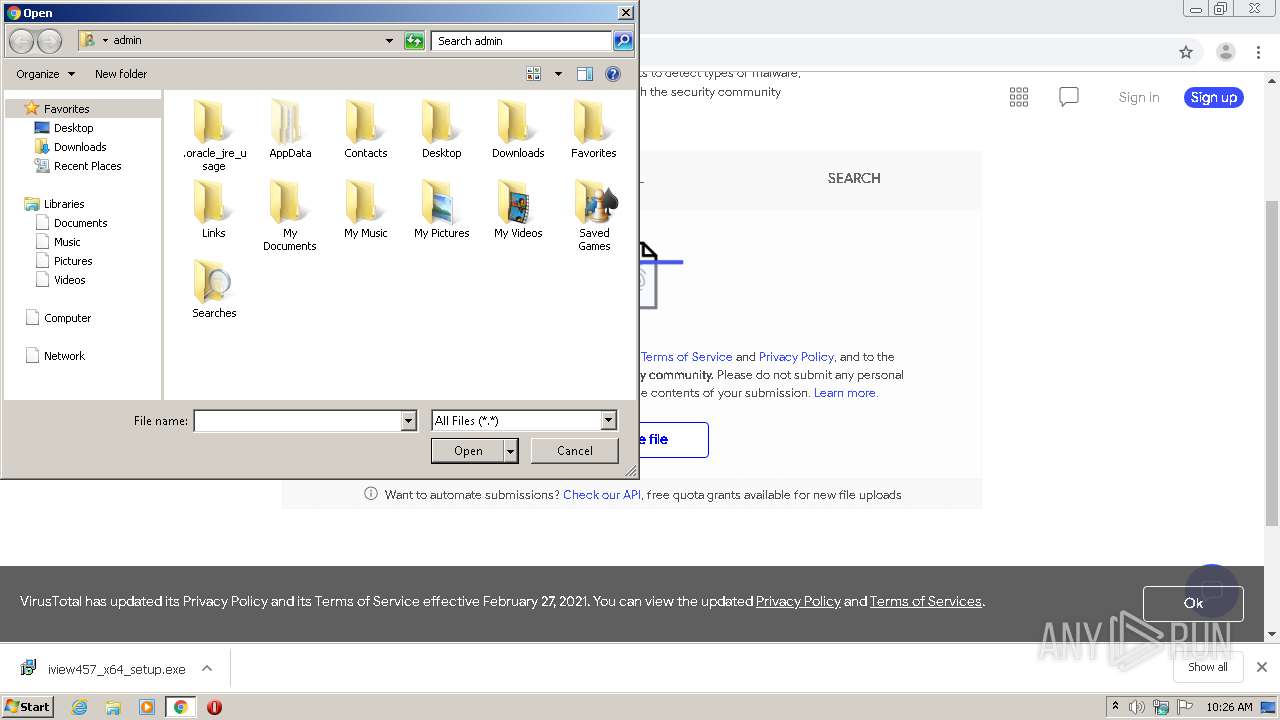
Task: Select the Contacts folder
Action: (x=366, y=129)
